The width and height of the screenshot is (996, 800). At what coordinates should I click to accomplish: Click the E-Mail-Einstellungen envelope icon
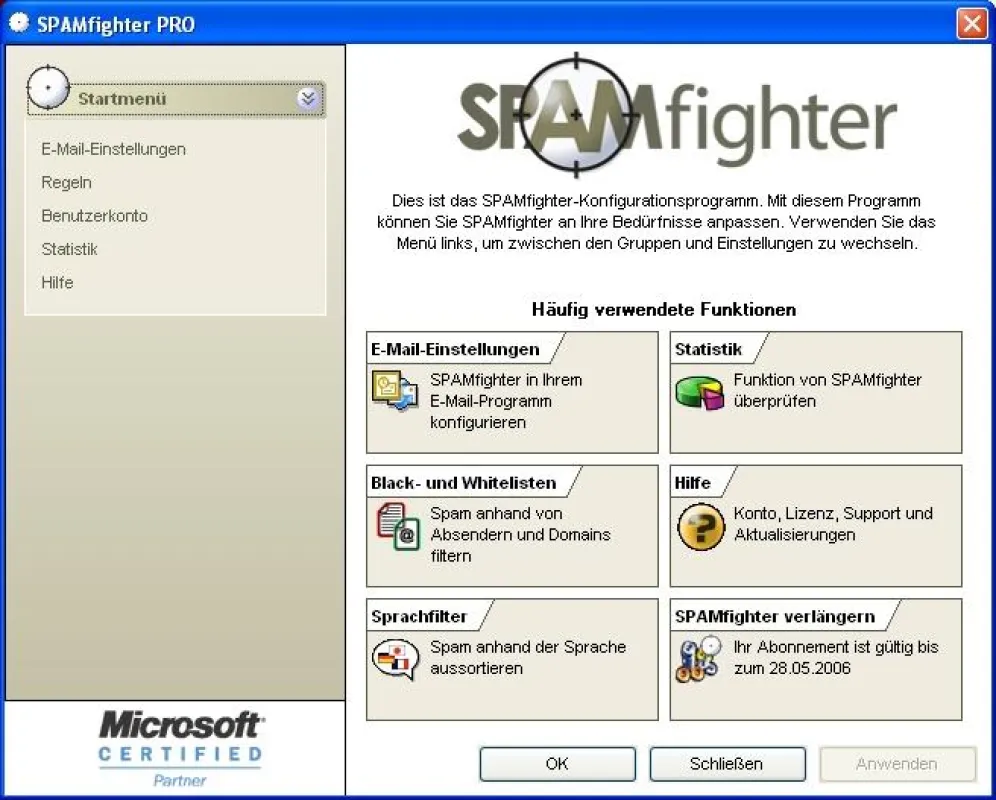pyautogui.click(x=395, y=391)
